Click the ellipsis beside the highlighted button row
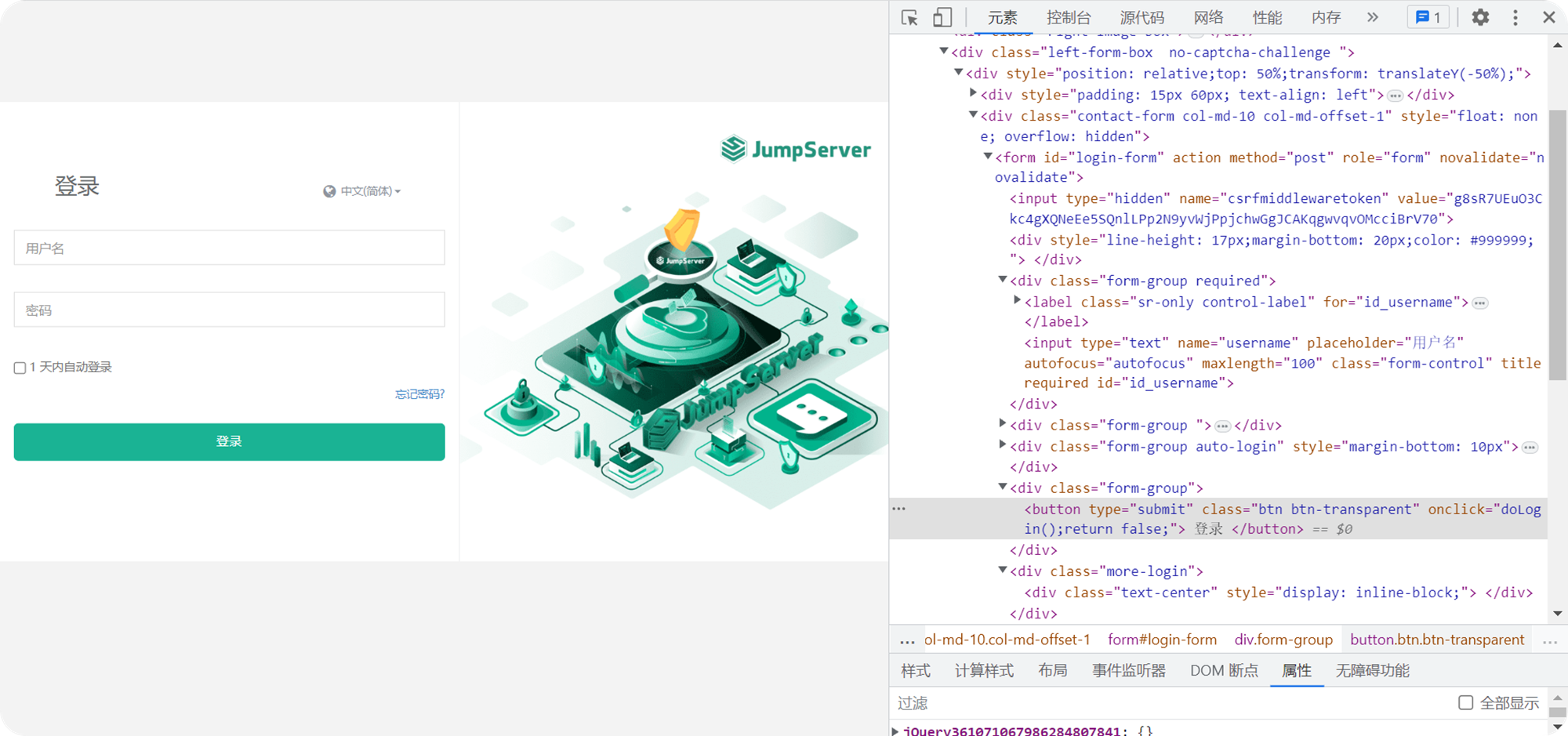Viewport: 1568px width, 736px height. tap(899, 509)
